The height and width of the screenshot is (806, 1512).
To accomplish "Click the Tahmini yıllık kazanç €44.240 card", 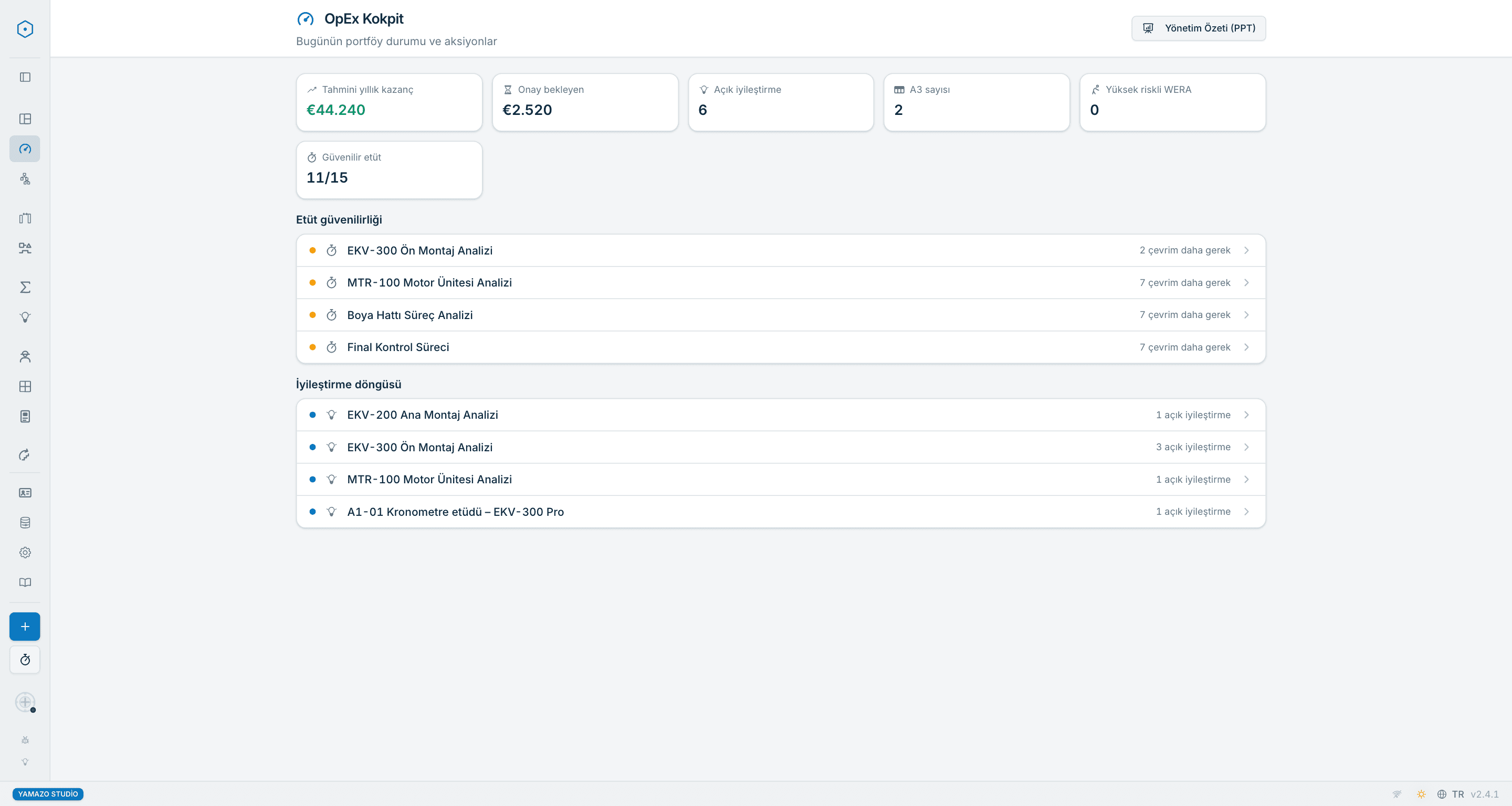I will tap(389, 102).
